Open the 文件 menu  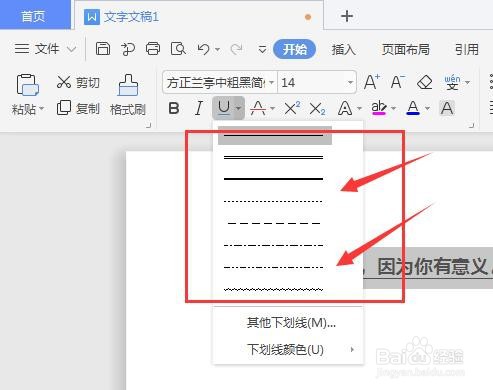(45, 49)
